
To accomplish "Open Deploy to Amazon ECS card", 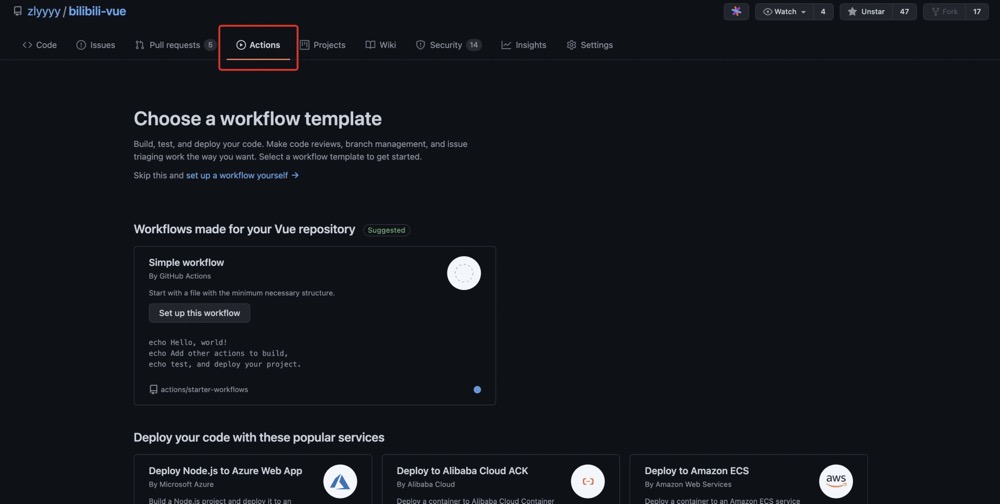I will 696,471.
